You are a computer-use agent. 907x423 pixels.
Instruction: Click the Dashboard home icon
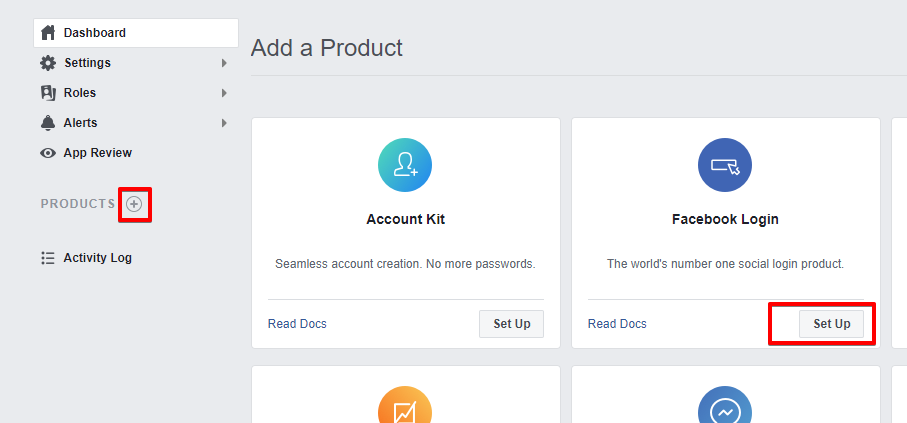point(48,32)
